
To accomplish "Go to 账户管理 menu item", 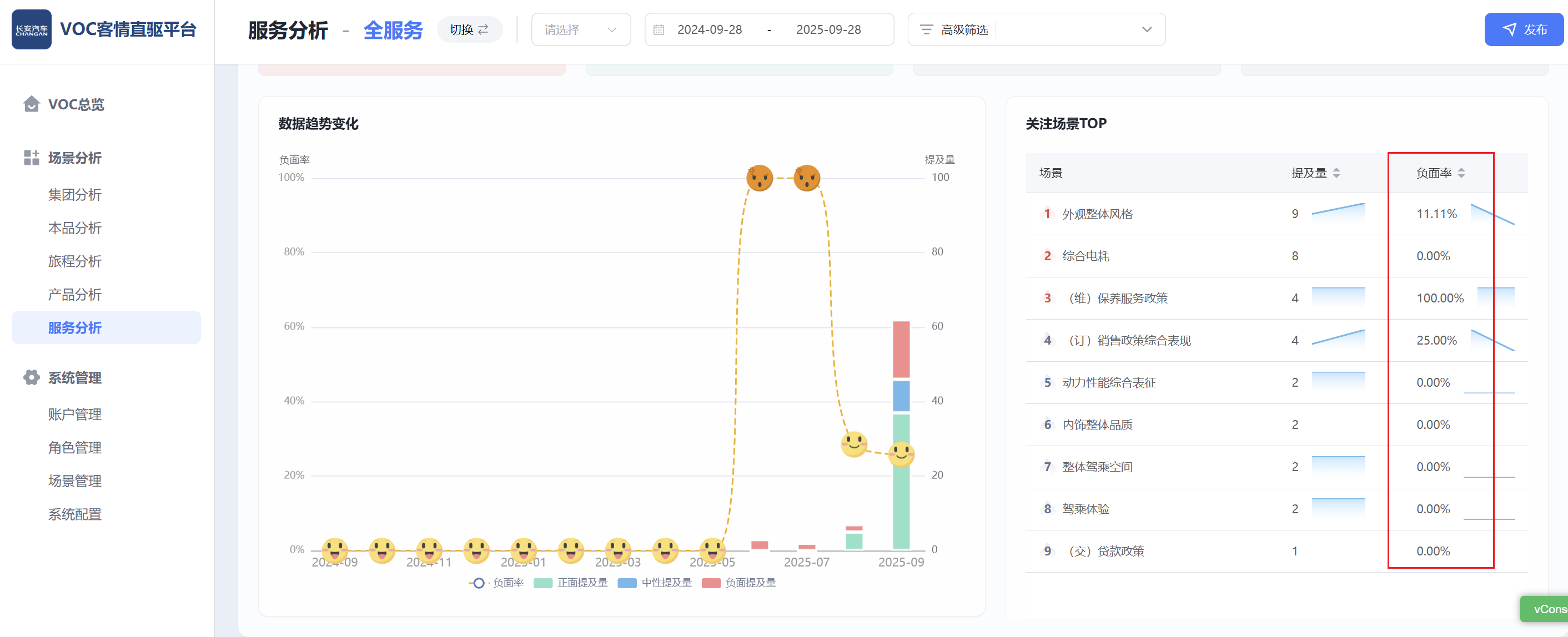I will pos(74,414).
